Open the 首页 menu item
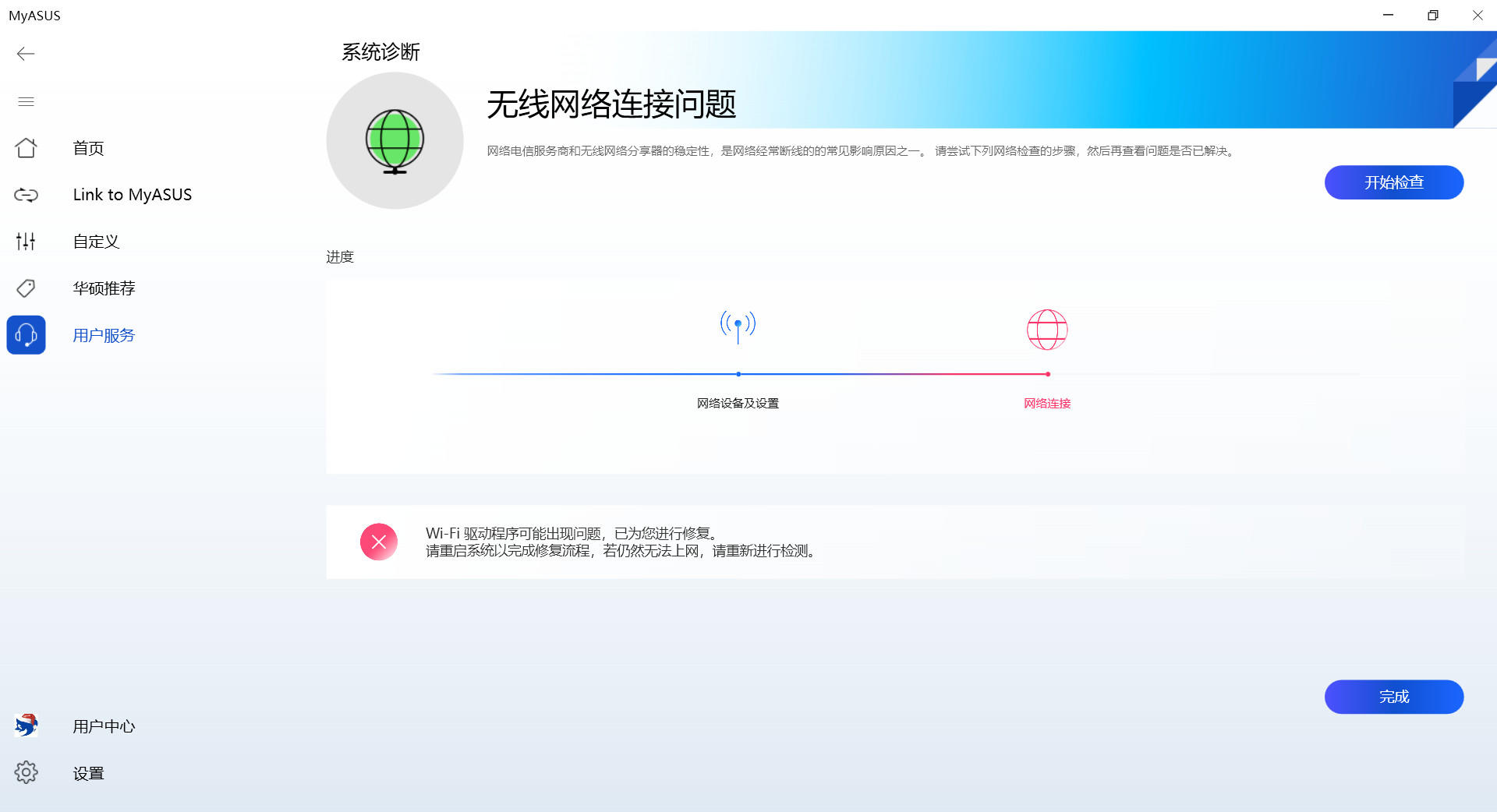Viewport: 1497px width, 812px height. (88, 148)
